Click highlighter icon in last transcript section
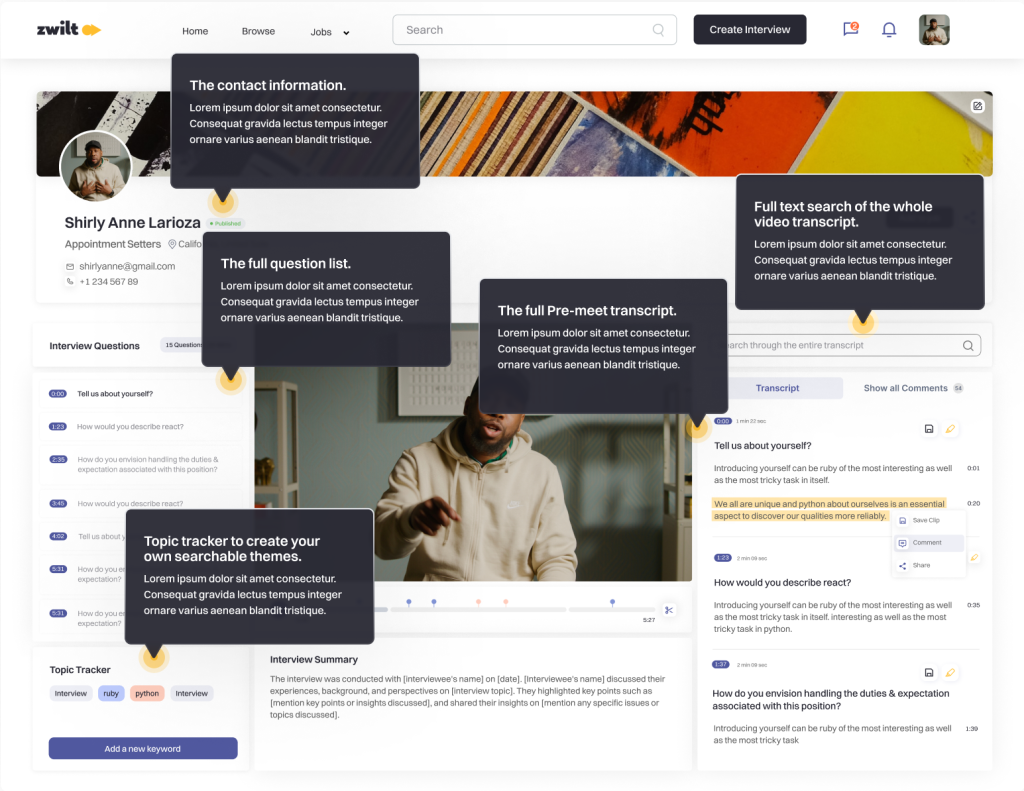This screenshot has width=1024, height=791. [x=950, y=673]
